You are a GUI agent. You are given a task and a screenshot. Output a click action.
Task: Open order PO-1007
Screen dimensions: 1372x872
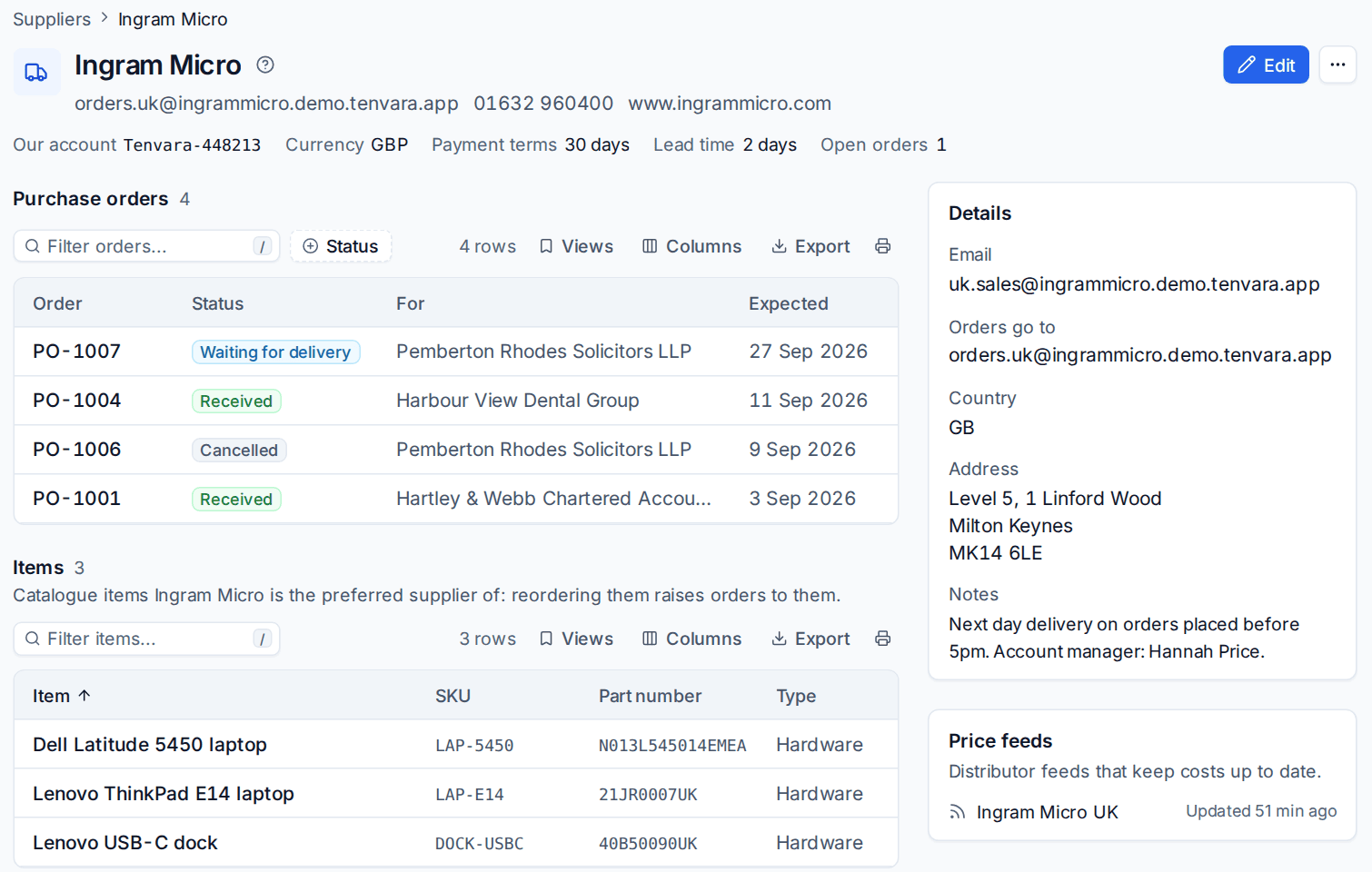pyautogui.click(x=76, y=352)
